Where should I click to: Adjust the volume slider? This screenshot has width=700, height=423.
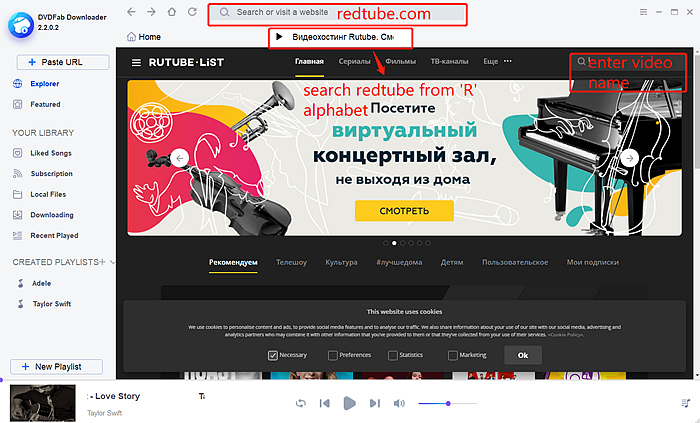tap(448, 403)
